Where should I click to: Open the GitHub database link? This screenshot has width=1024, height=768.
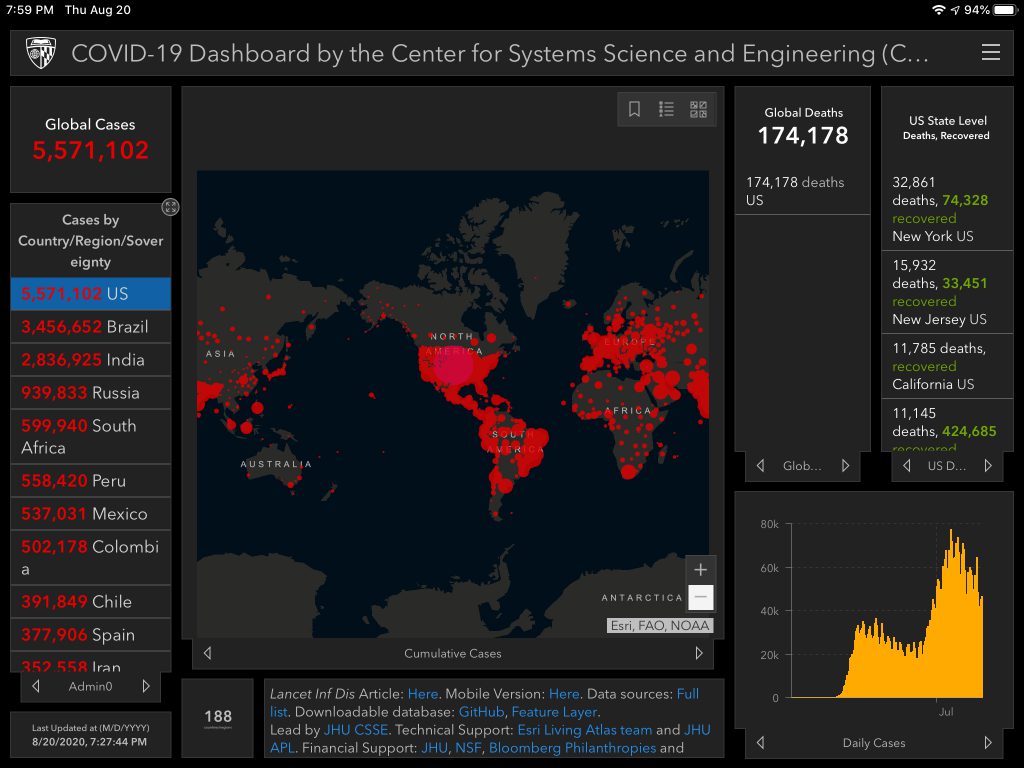(481, 712)
